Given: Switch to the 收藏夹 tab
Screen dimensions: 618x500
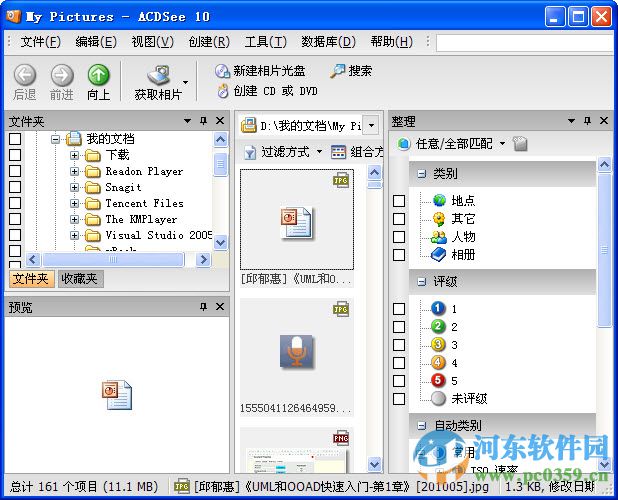Looking at the screenshot, I should click(x=80, y=279).
